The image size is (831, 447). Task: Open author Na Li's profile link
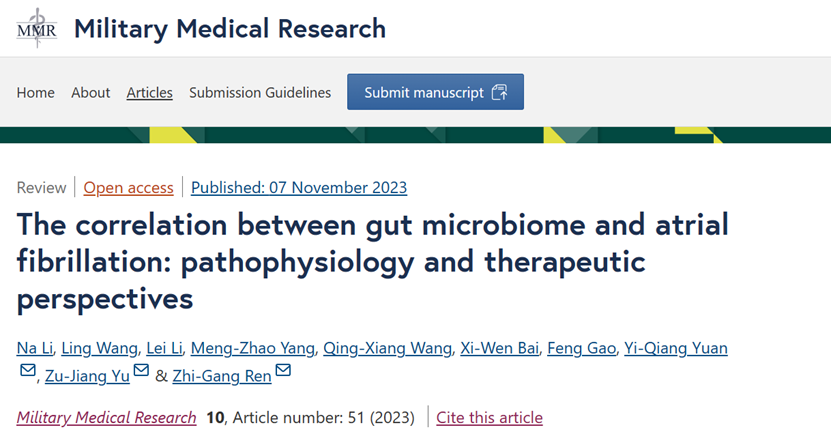coord(35,348)
